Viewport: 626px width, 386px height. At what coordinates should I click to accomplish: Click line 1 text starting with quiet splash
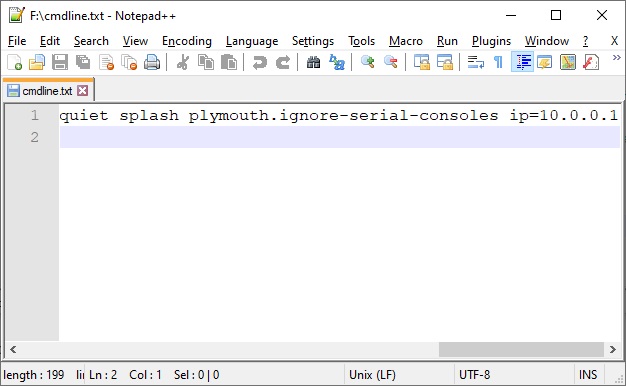point(339,115)
